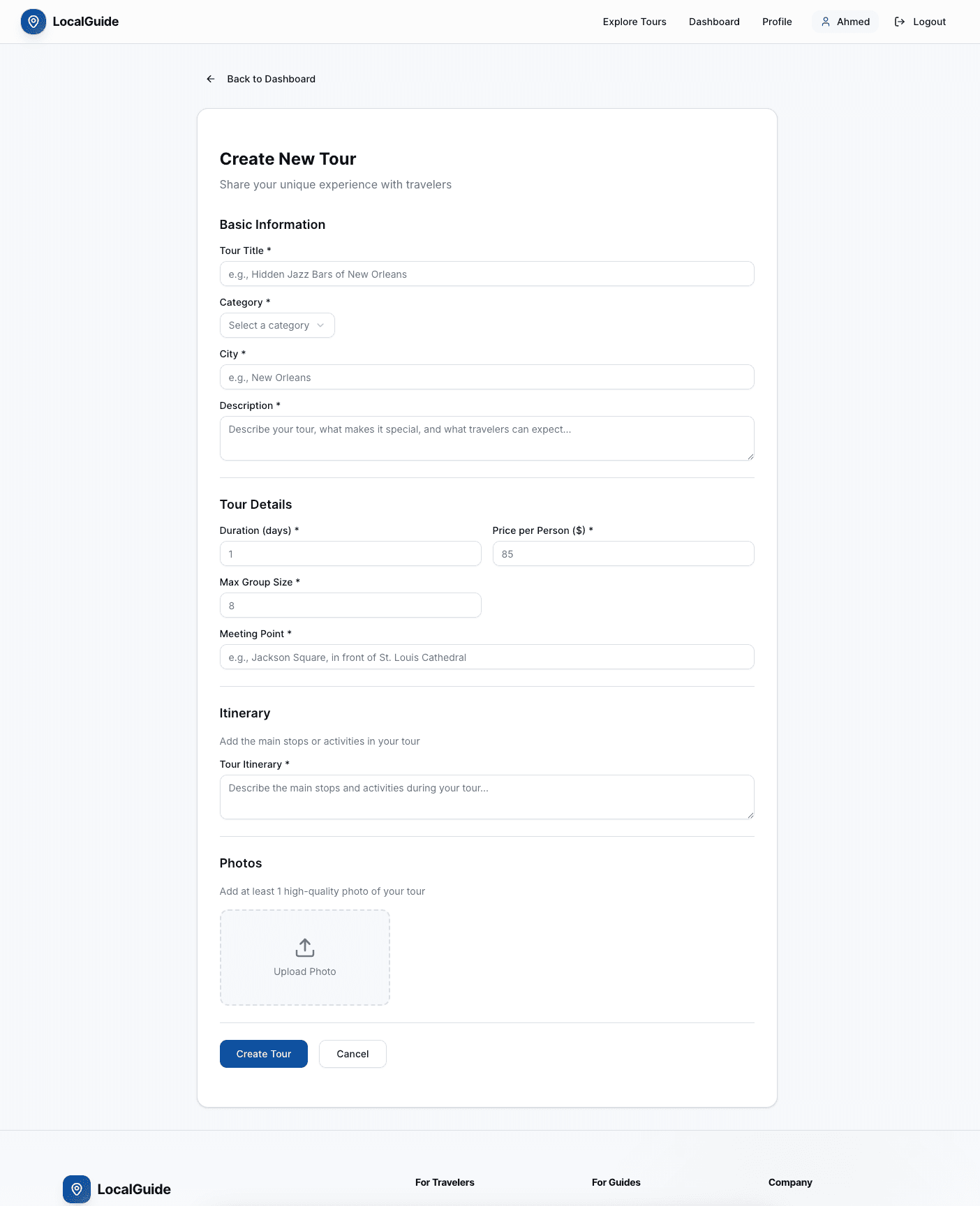Click the Cancel button
980x1206 pixels.
click(352, 1054)
